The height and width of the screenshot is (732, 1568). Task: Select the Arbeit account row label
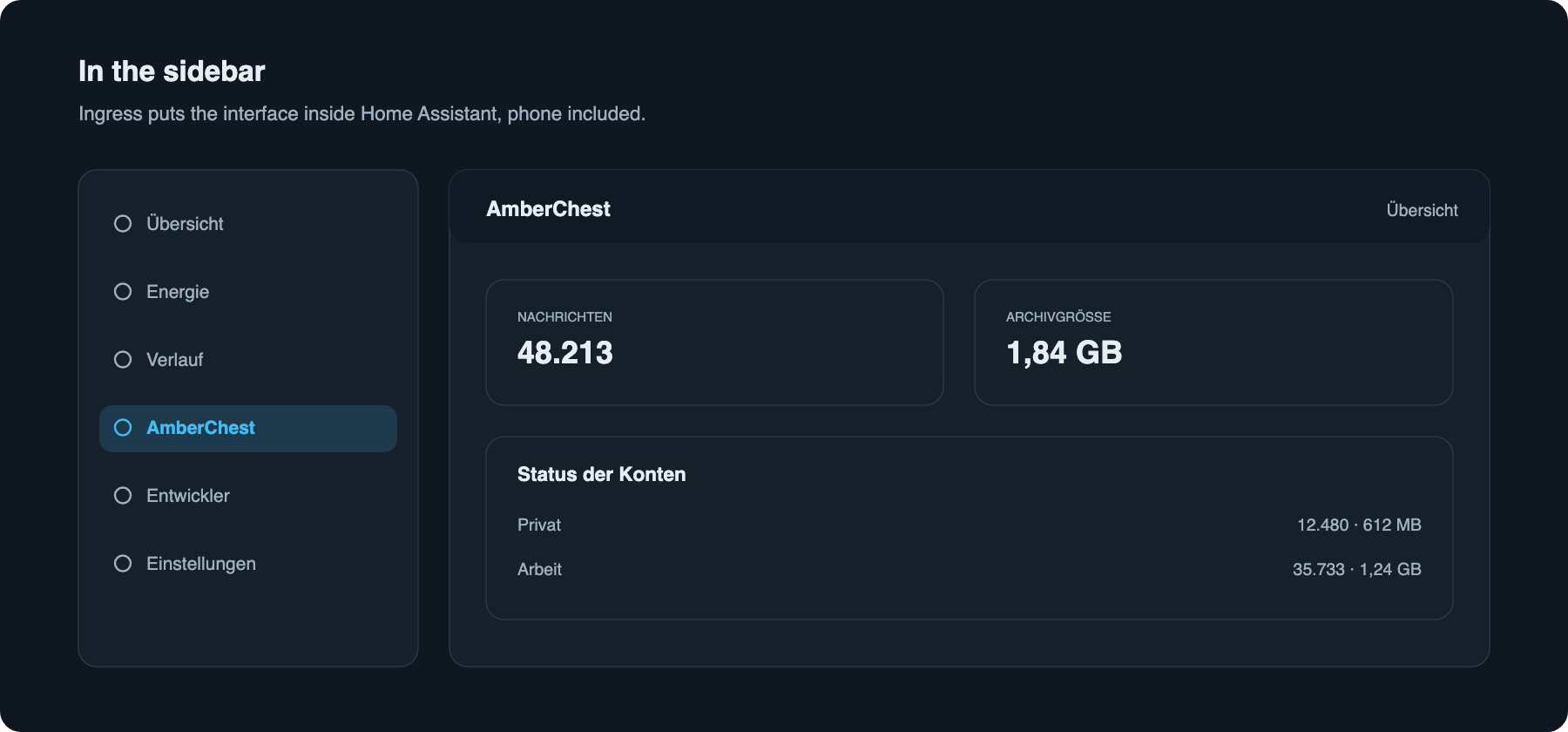[x=539, y=569]
